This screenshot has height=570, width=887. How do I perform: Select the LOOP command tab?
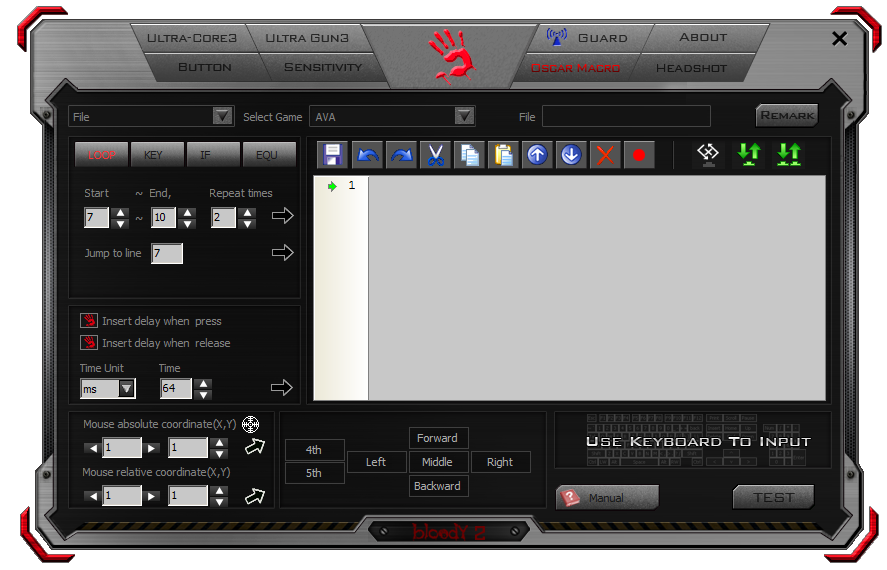102,154
